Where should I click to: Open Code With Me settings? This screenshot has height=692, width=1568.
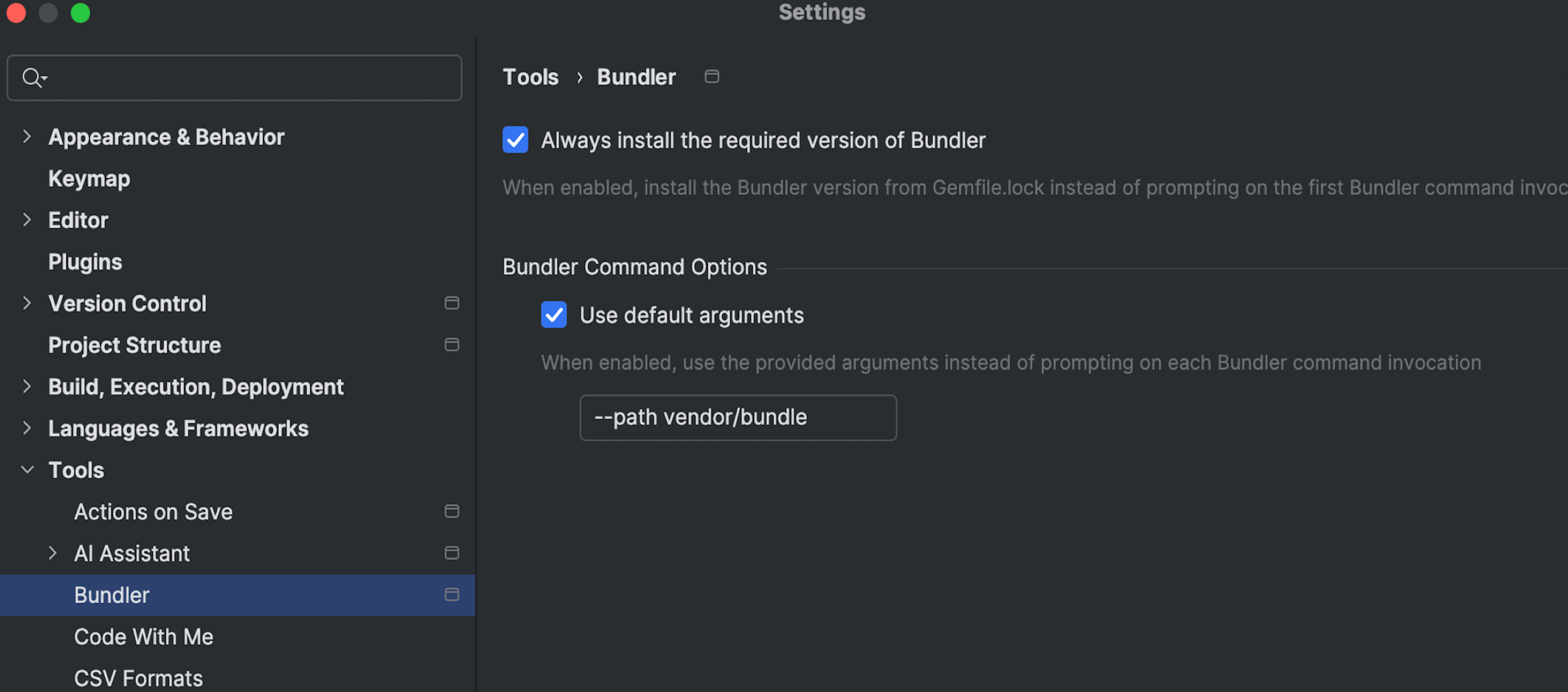pyautogui.click(x=144, y=637)
